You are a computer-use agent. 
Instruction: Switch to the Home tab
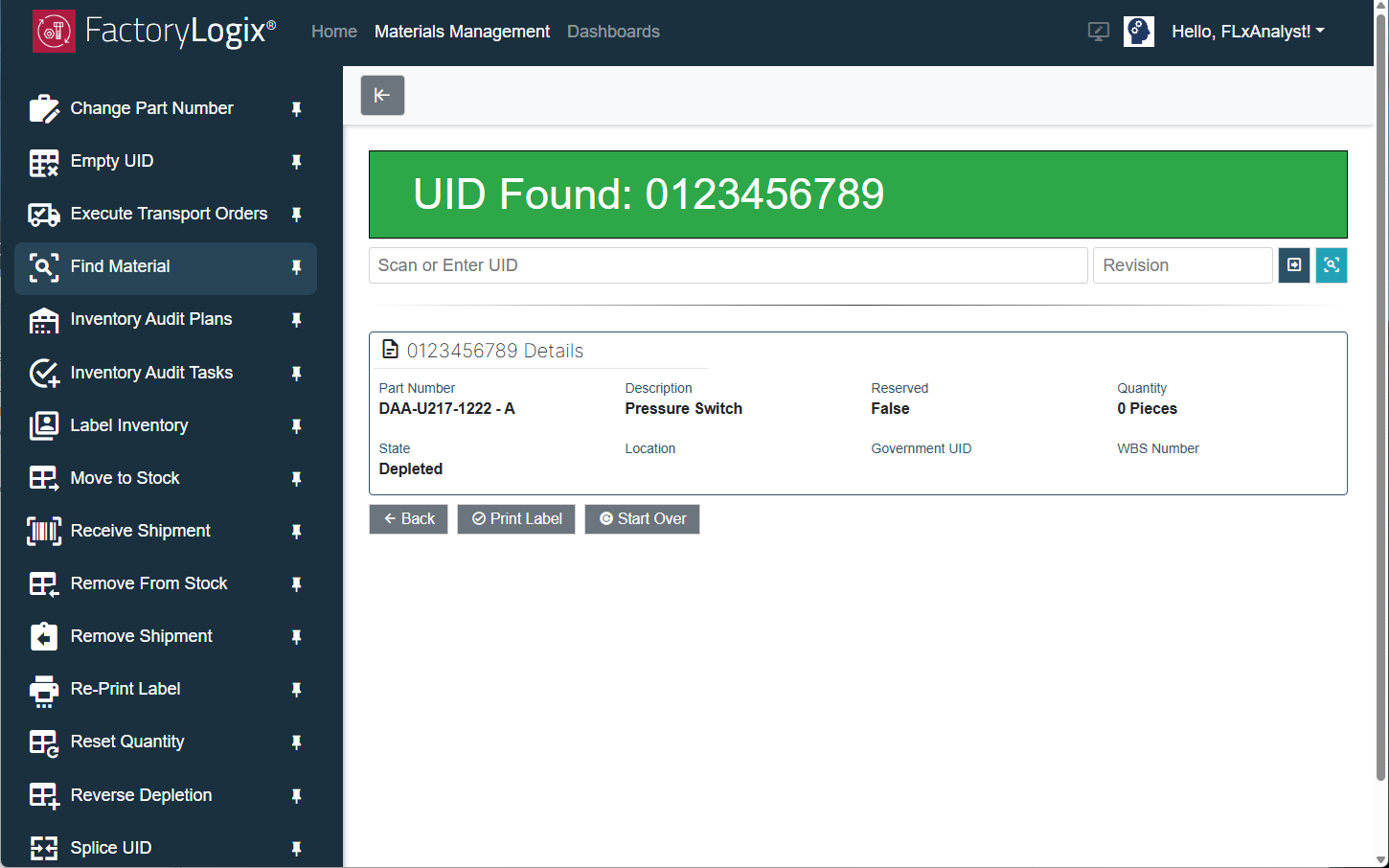(333, 31)
